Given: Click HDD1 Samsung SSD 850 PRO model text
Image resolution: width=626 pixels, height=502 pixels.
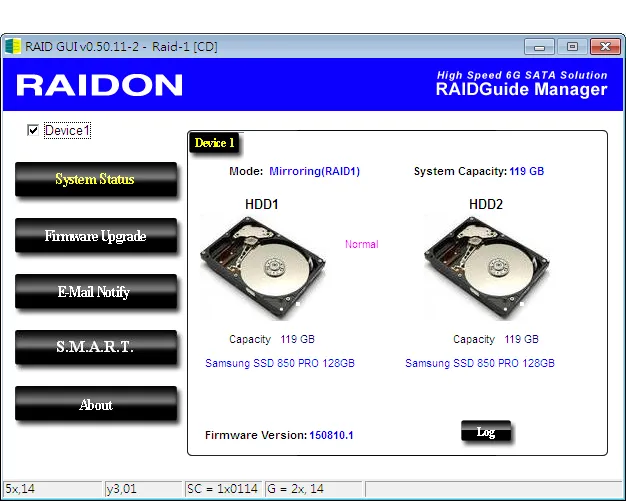Looking at the screenshot, I should click(x=280, y=363).
